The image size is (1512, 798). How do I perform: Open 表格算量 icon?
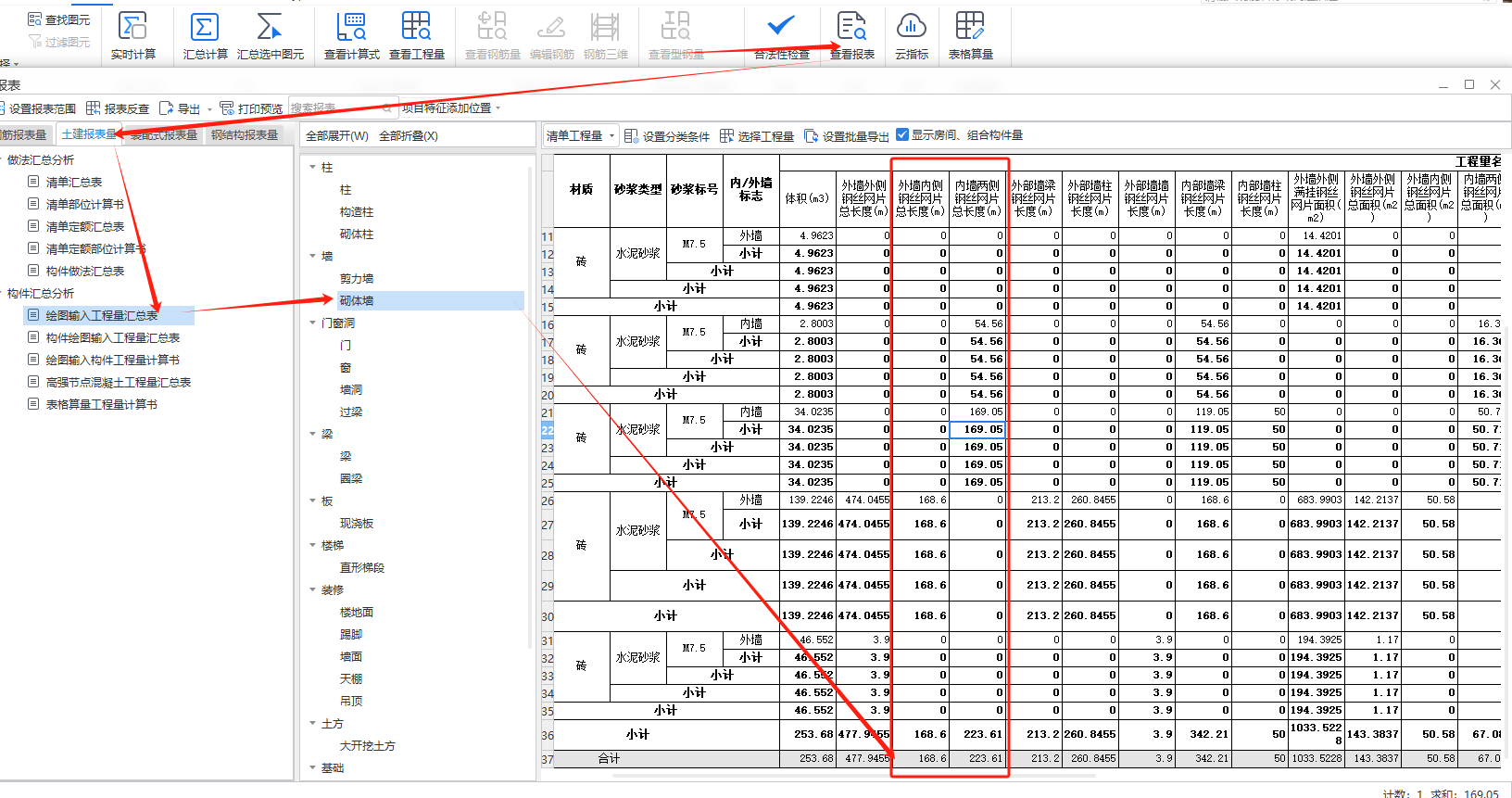pos(971,35)
